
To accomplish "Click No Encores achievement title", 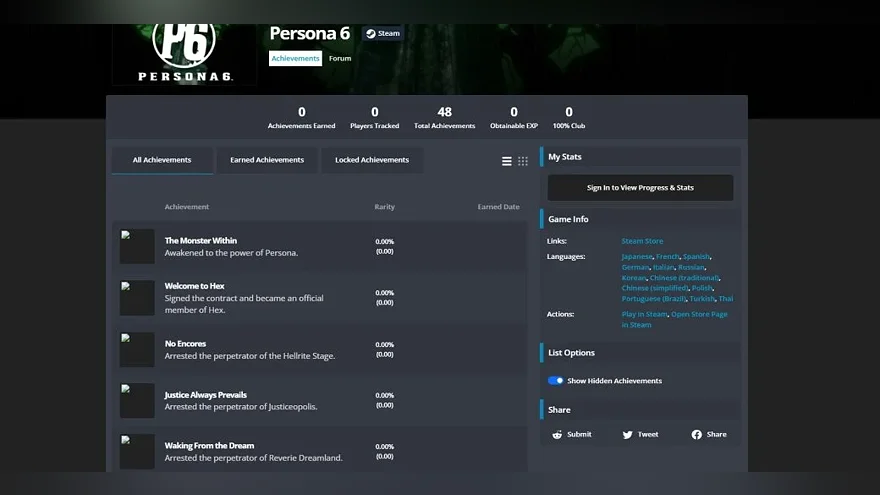I will 185,344.
